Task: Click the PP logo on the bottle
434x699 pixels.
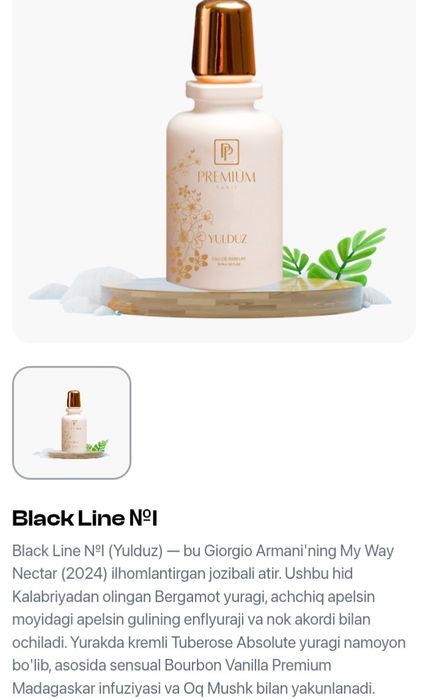Action: click(x=226, y=152)
